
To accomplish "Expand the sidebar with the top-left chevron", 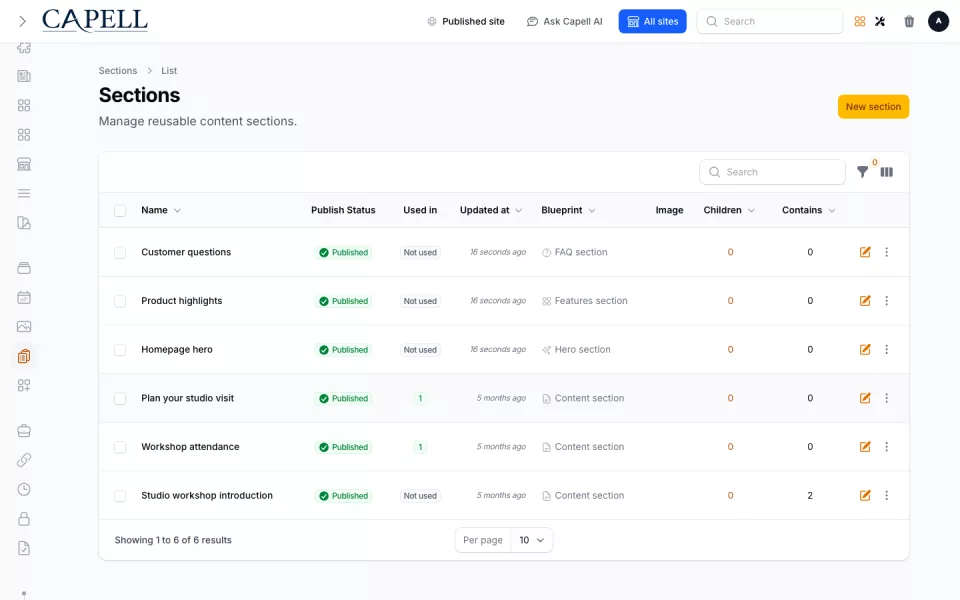I will coord(23,21).
